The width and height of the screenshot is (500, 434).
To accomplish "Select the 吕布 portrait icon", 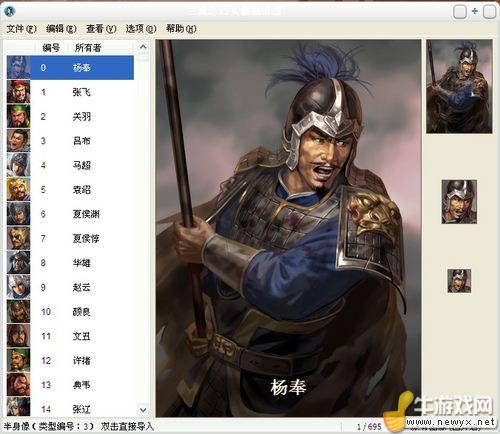I will pos(18,140).
